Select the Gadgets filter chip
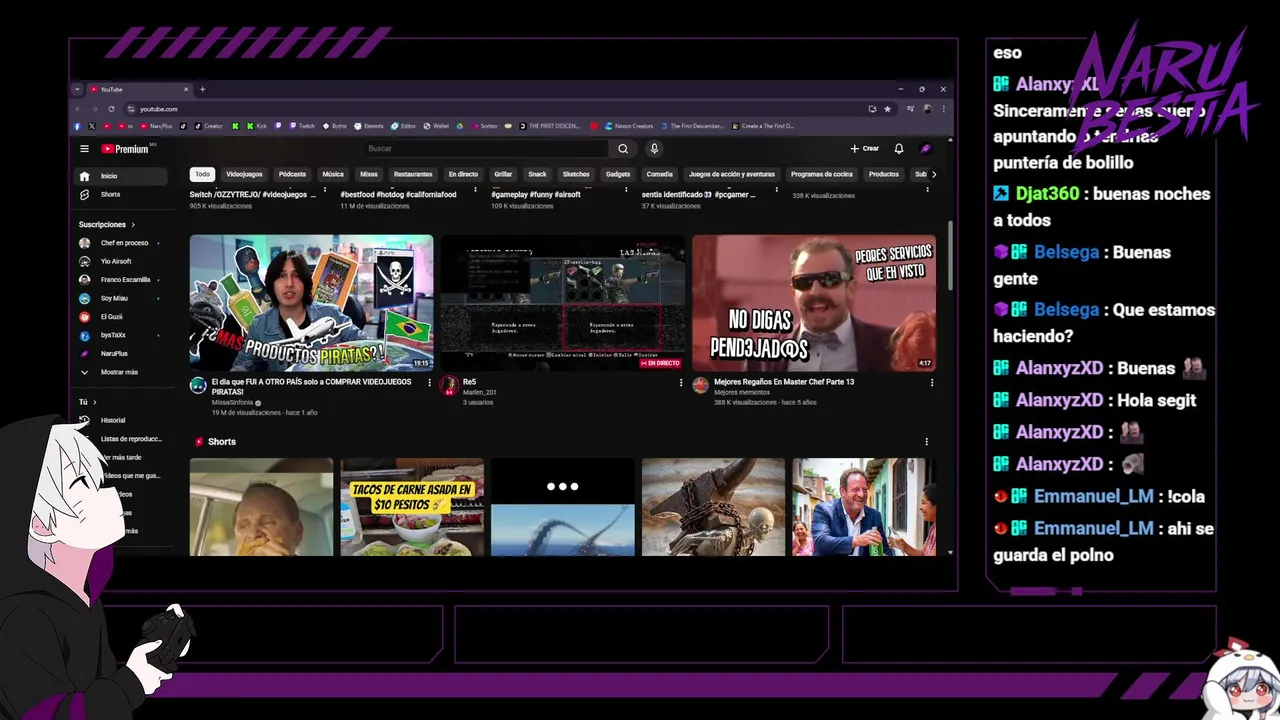The width and height of the screenshot is (1280, 720). [618, 174]
